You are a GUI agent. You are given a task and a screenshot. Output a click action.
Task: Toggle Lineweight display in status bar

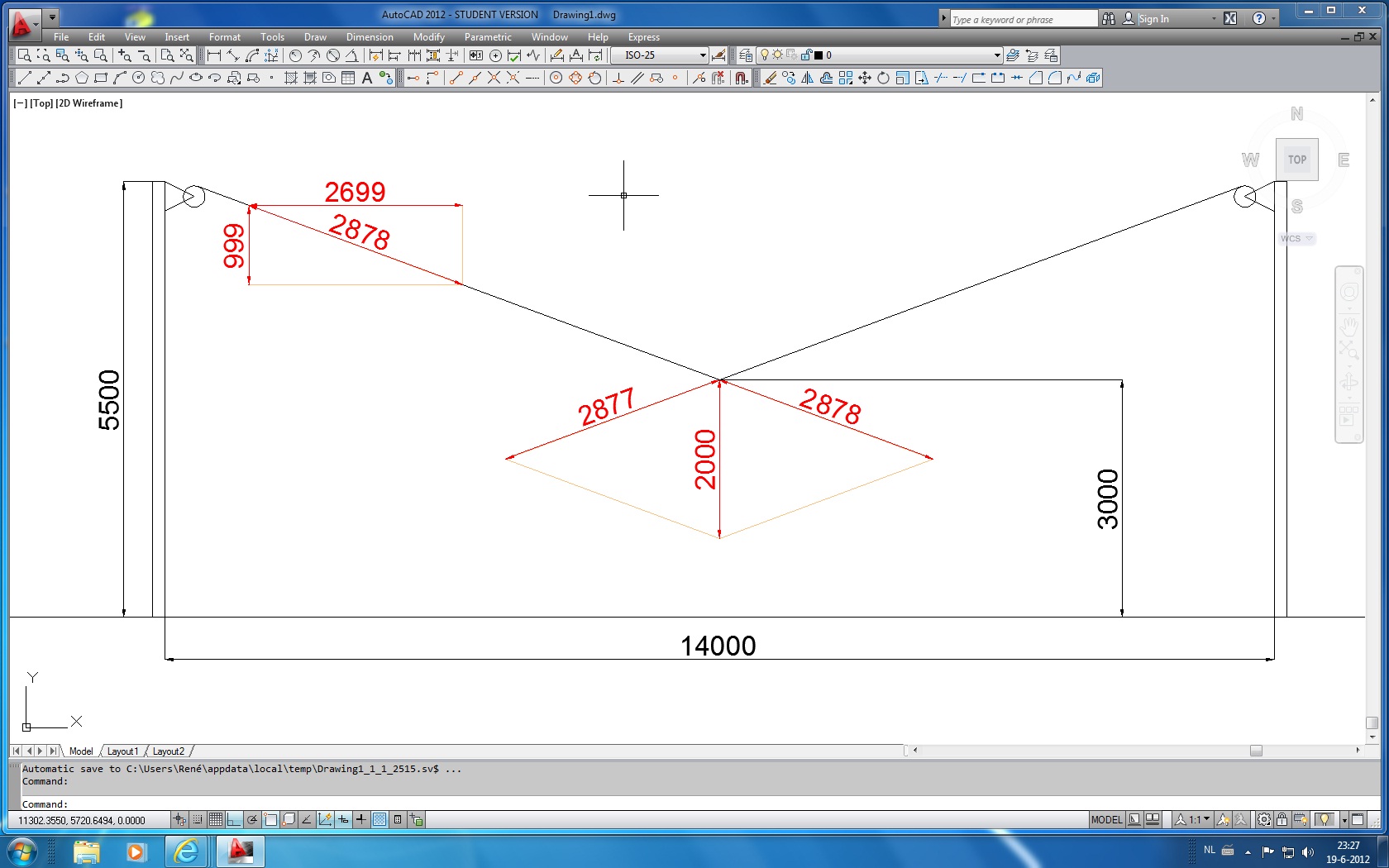click(x=361, y=820)
